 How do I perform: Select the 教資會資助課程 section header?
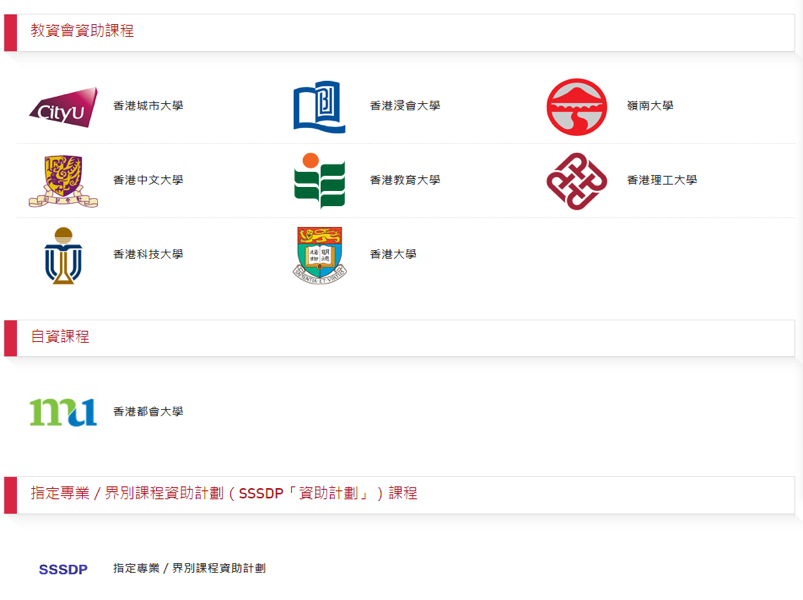[399, 33]
